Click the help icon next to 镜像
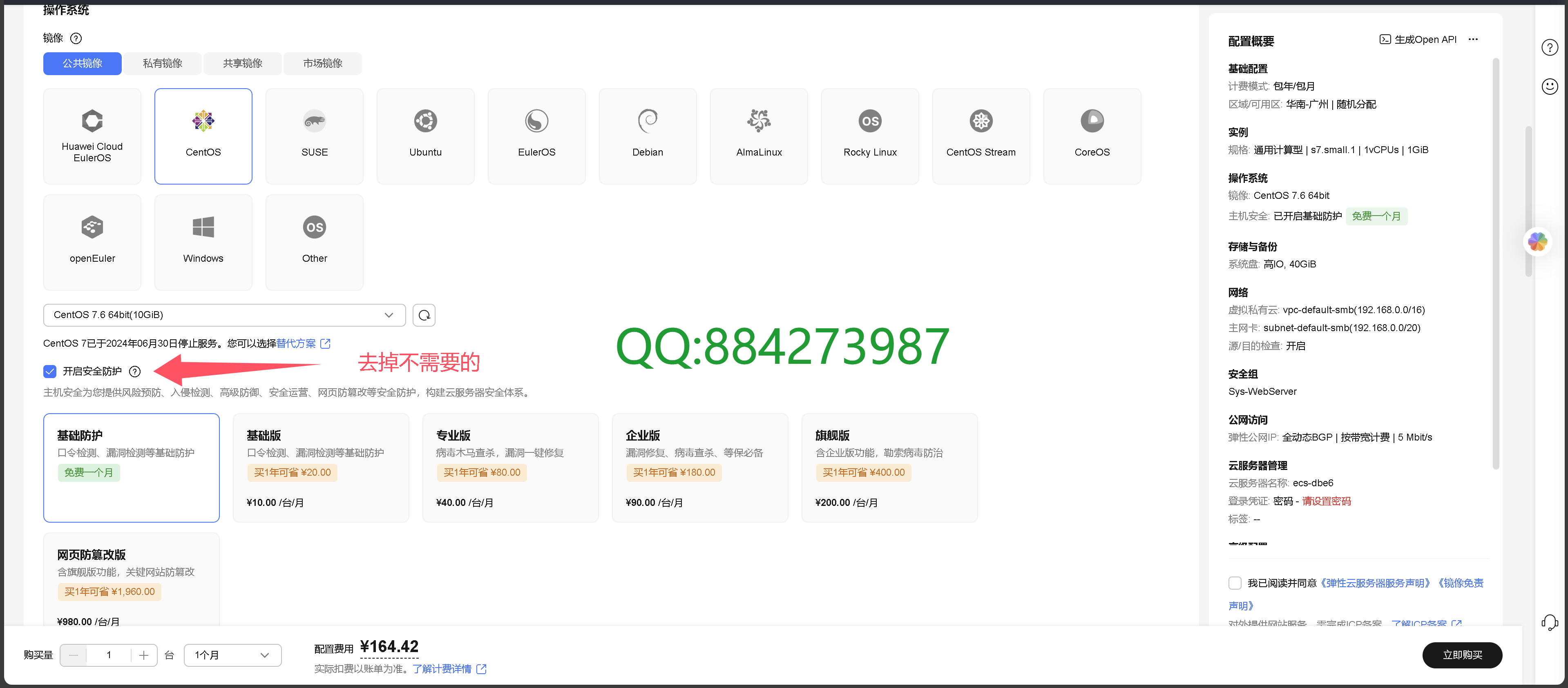The image size is (1568, 688). click(x=76, y=38)
